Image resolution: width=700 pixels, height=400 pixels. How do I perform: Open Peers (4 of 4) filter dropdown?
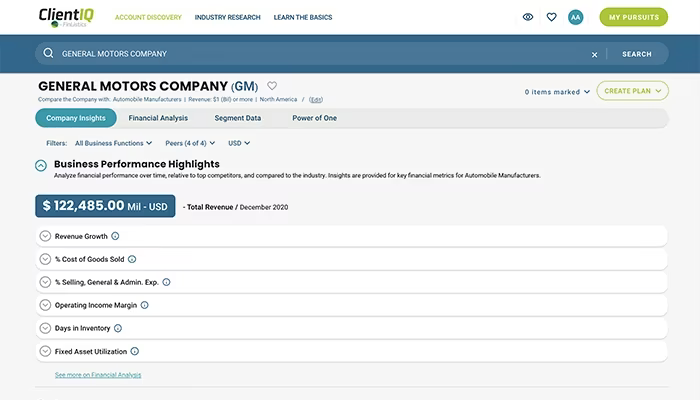(x=190, y=143)
